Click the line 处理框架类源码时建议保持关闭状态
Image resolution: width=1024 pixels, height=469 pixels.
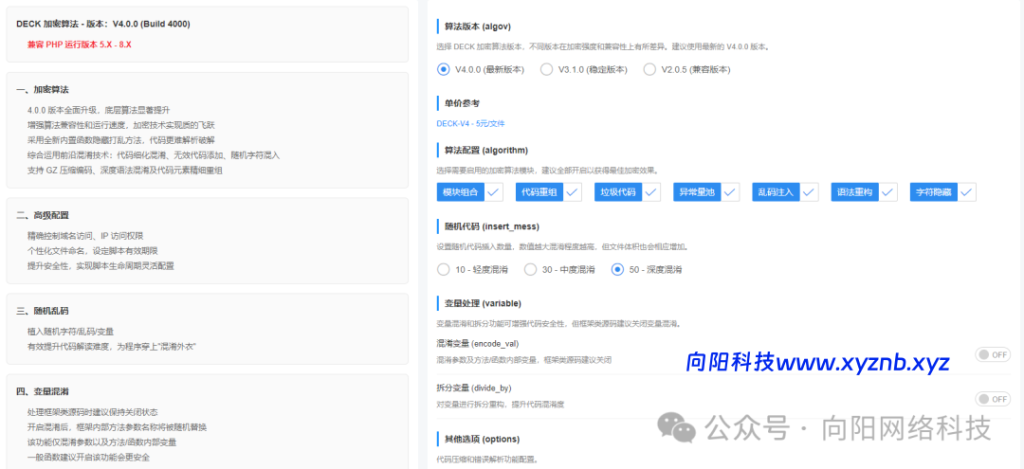[93, 412]
